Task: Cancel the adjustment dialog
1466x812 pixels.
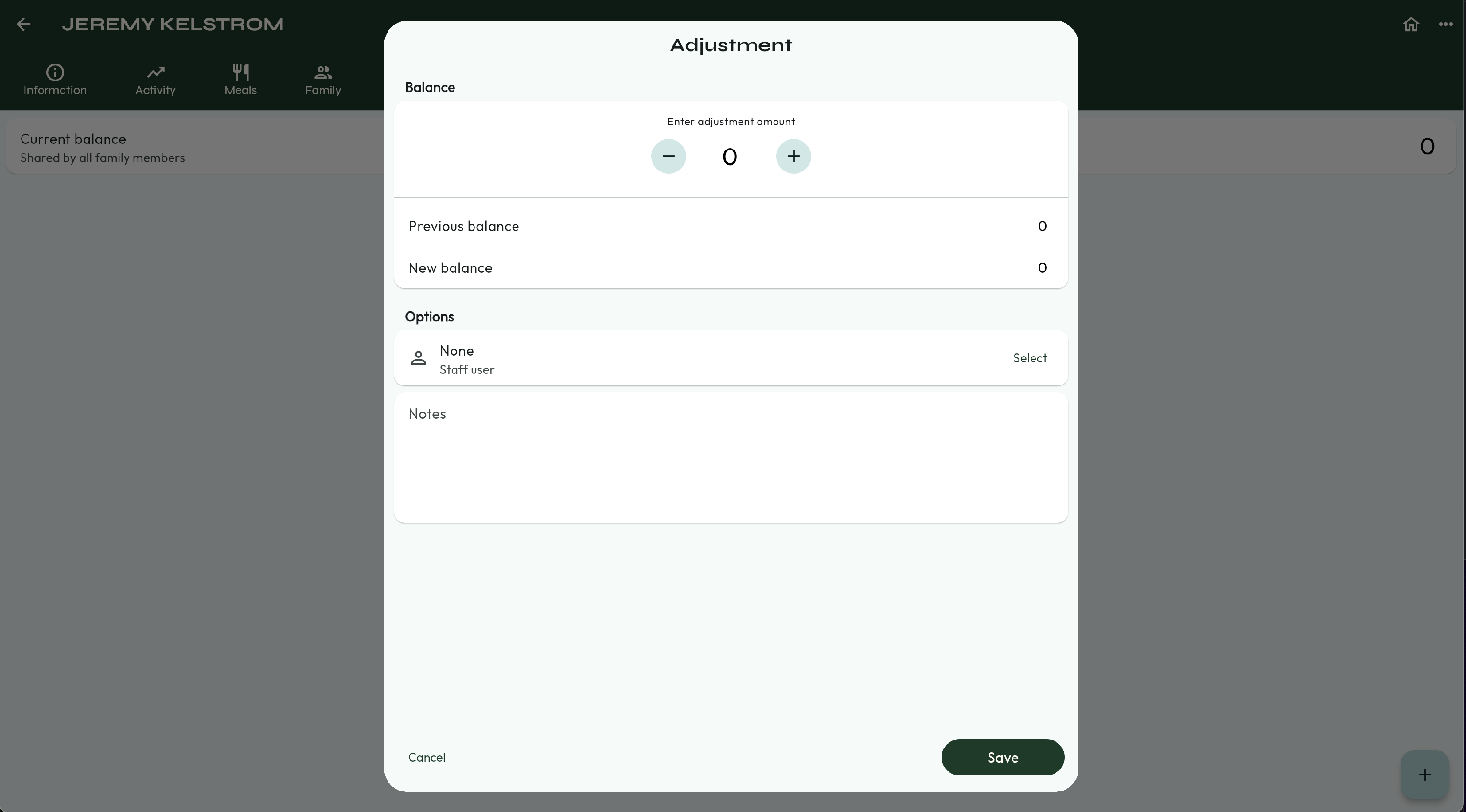Action: click(x=426, y=757)
